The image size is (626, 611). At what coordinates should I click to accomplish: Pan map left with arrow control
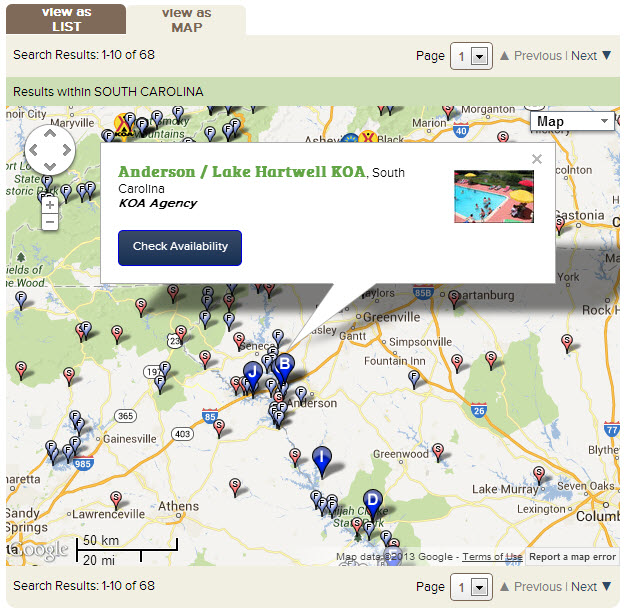click(x=34, y=150)
